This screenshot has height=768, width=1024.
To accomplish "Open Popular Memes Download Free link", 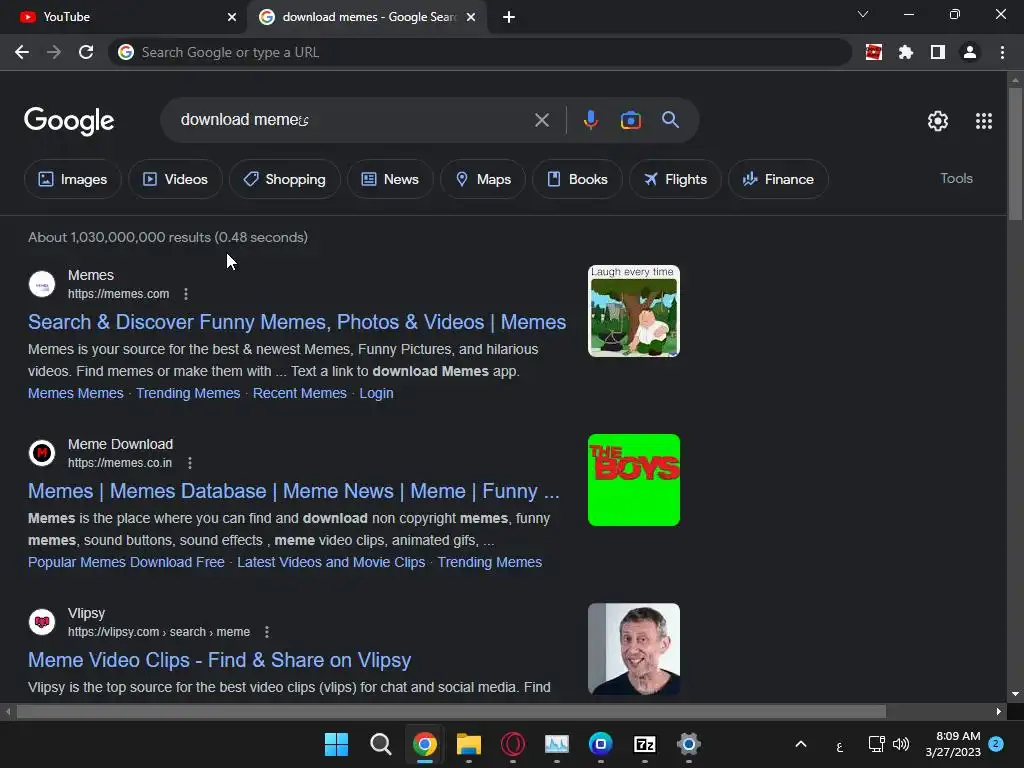I will coord(126,562).
